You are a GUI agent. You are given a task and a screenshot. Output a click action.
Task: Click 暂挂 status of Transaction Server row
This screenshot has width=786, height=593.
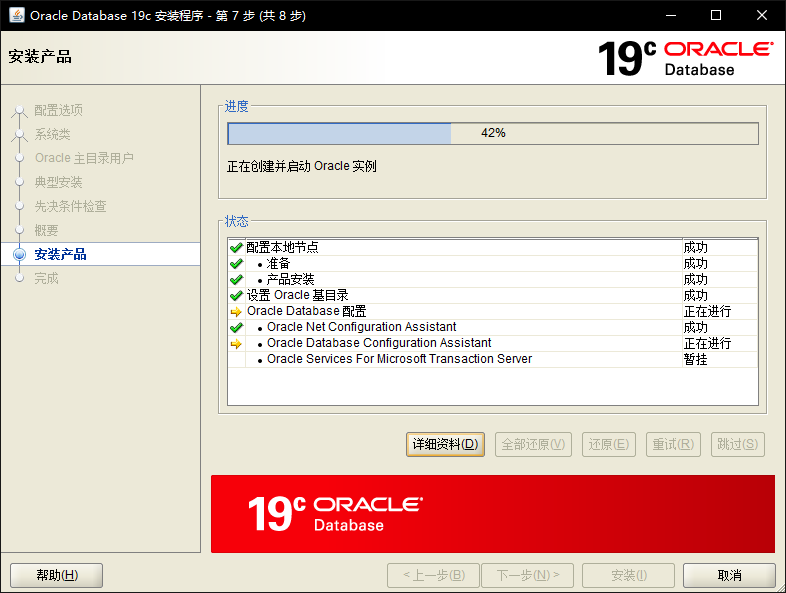(x=695, y=359)
